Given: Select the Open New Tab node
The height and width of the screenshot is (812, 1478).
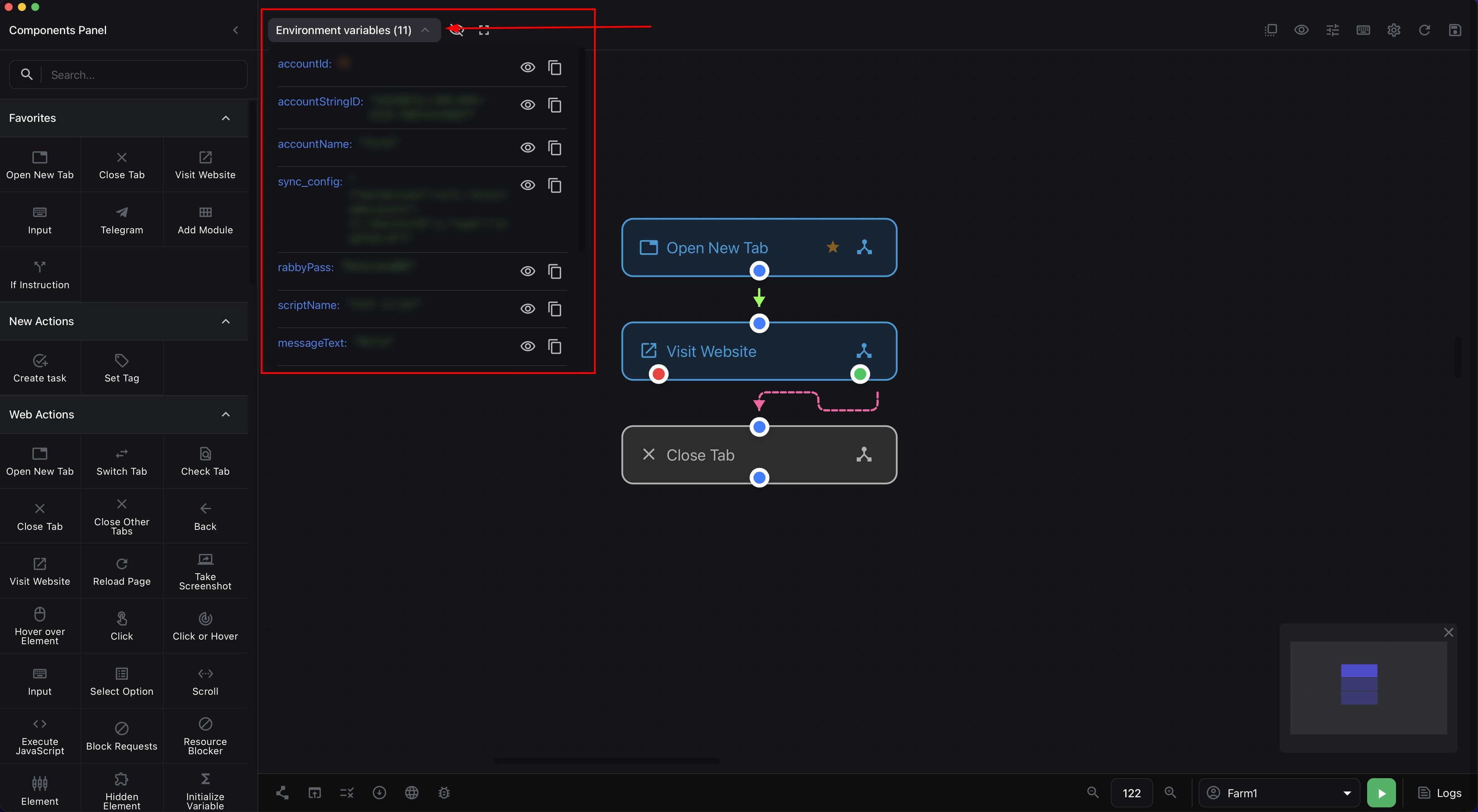Looking at the screenshot, I should 759,247.
